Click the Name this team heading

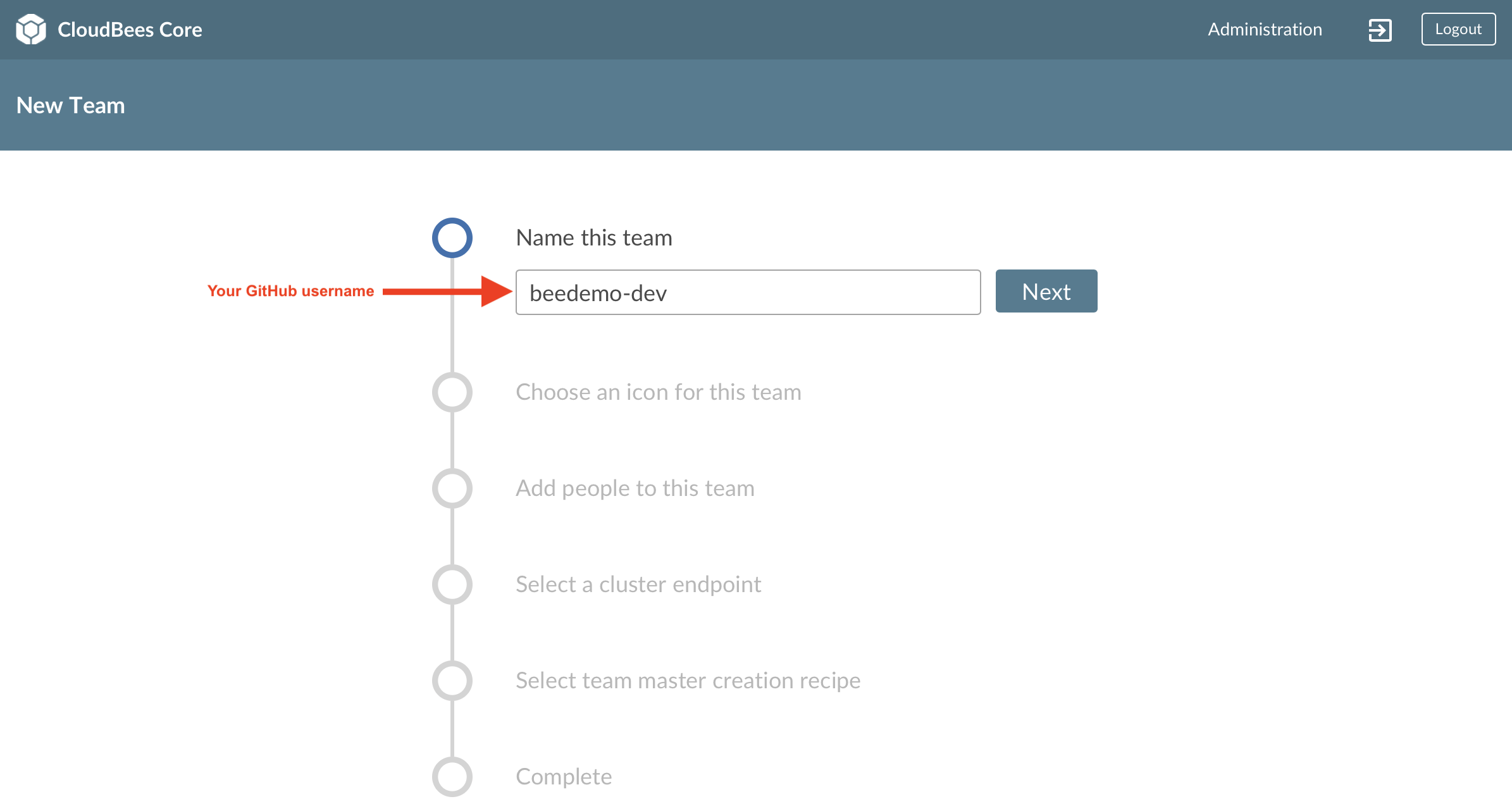pyautogui.click(x=594, y=238)
